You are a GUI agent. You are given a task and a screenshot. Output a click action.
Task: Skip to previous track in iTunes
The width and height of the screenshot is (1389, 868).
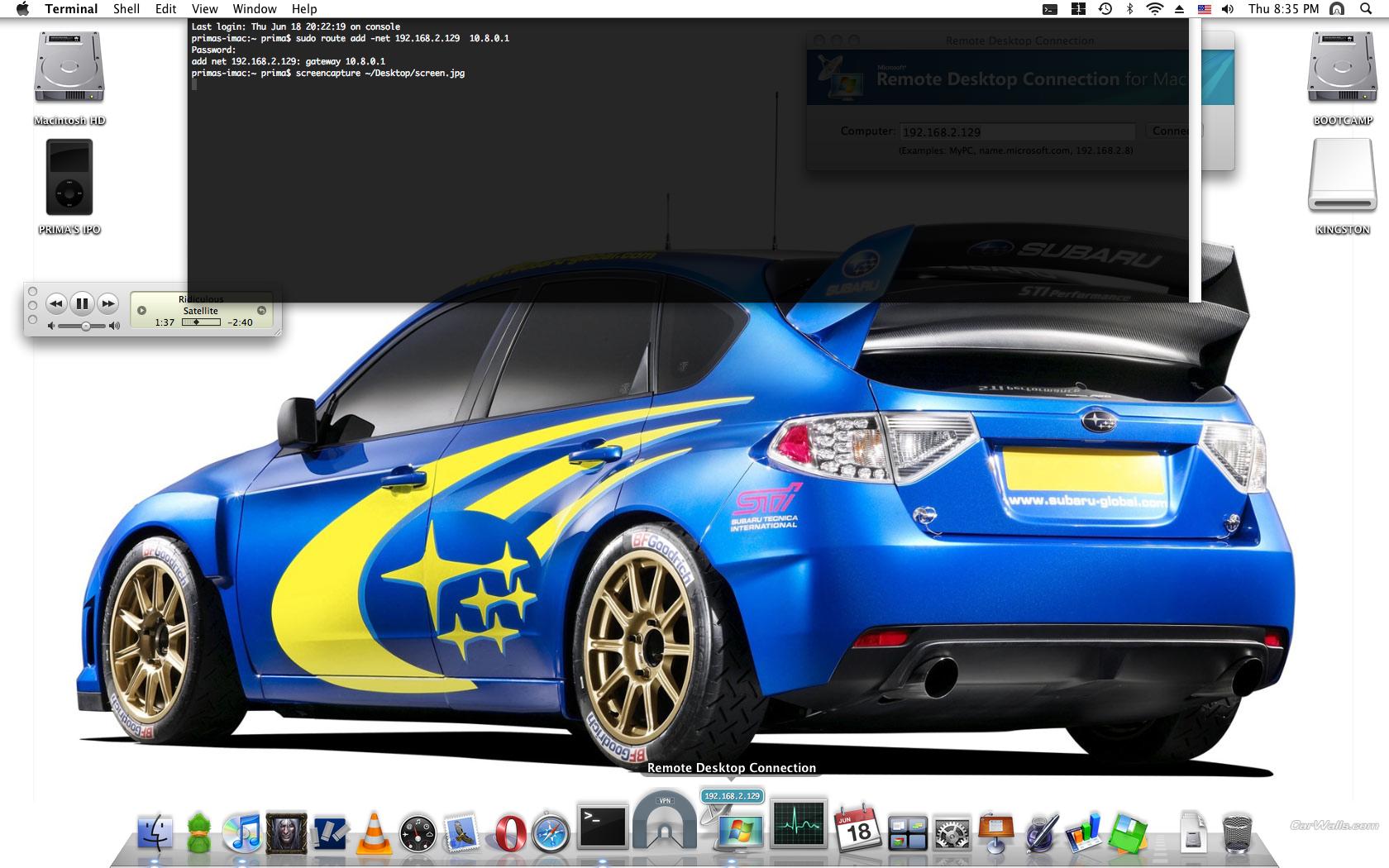coord(55,303)
